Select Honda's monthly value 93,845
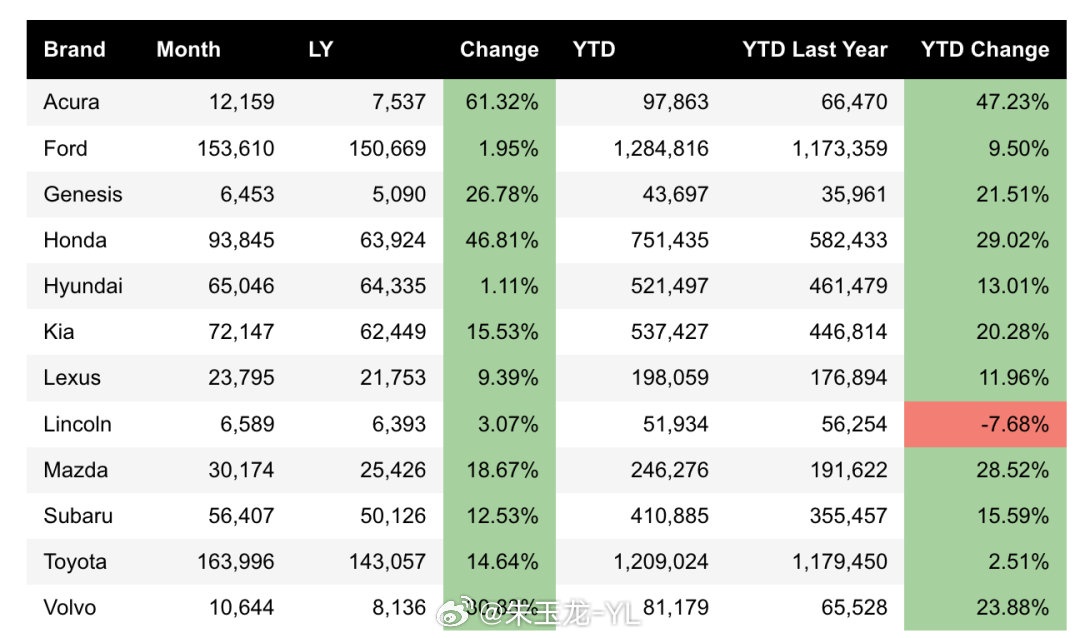Screen dimensions: 1080x638 (234, 240)
